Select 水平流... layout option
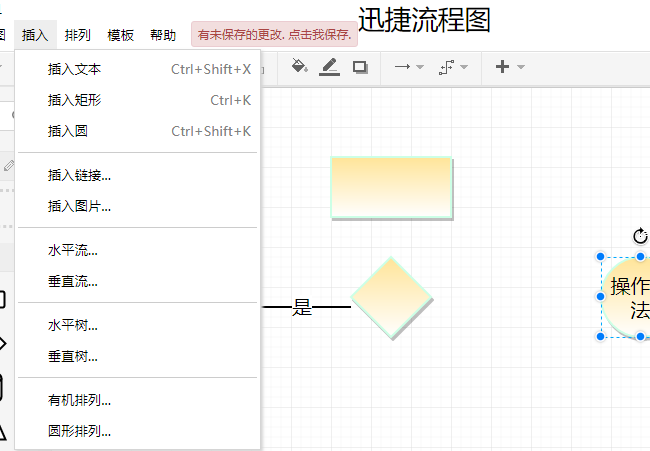The width and height of the screenshot is (650, 451). (x=138, y=250)
